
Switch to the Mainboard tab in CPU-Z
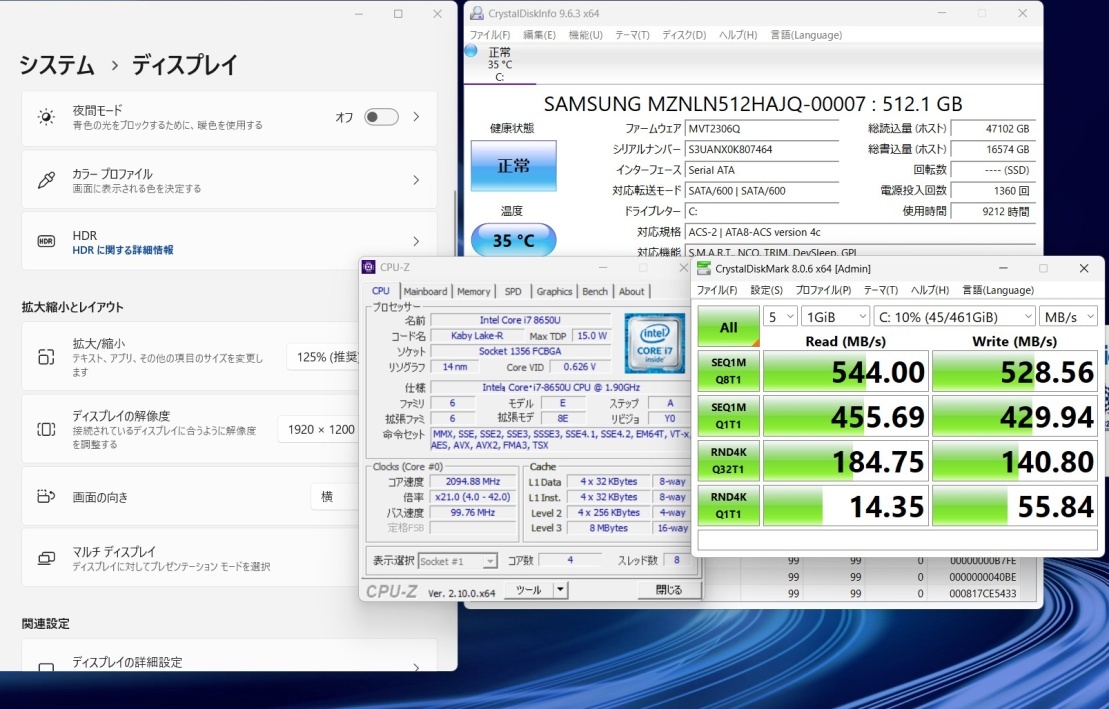click(x=425, y=292)
